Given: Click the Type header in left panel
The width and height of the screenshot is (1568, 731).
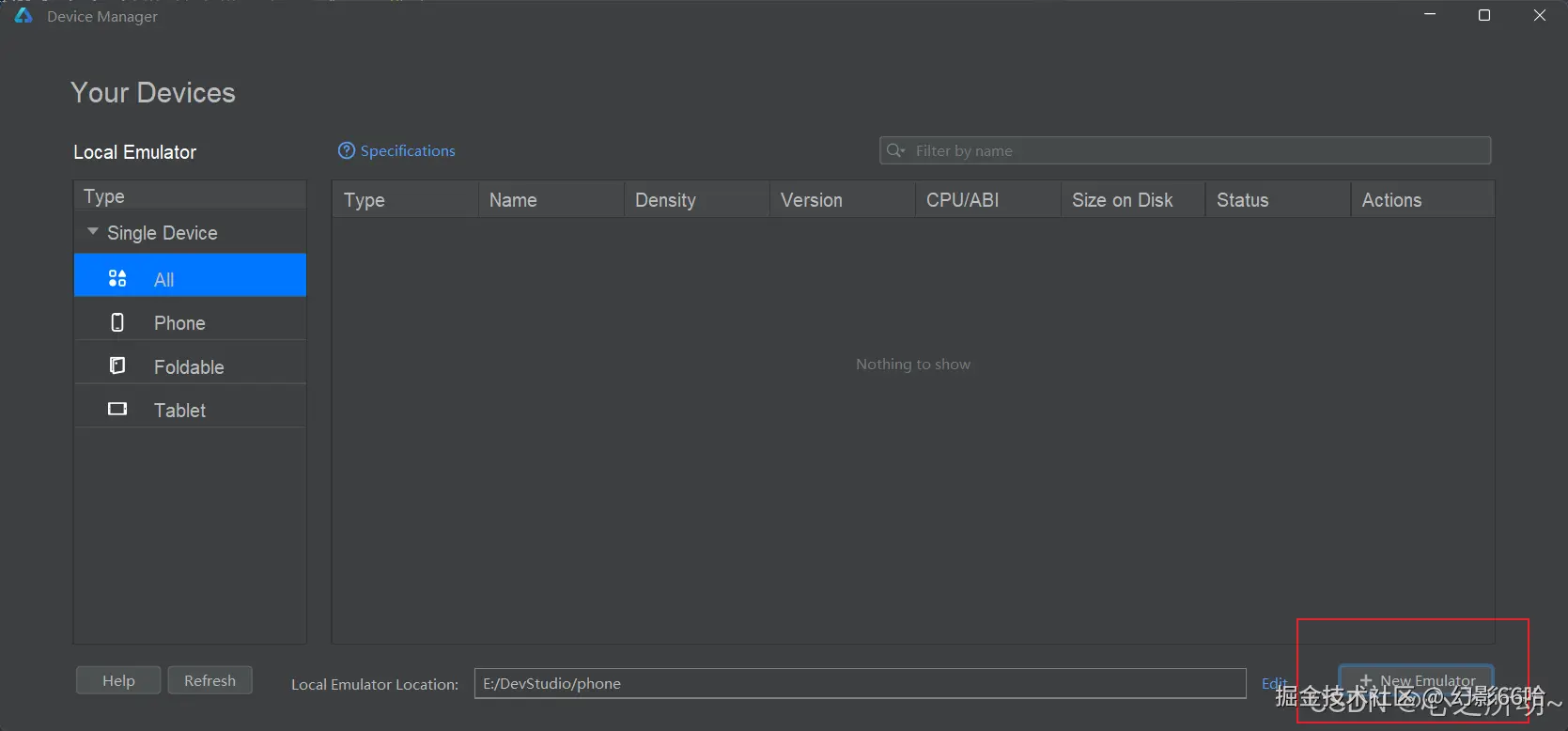Looking at the screenshot, I should click(190, 195).
